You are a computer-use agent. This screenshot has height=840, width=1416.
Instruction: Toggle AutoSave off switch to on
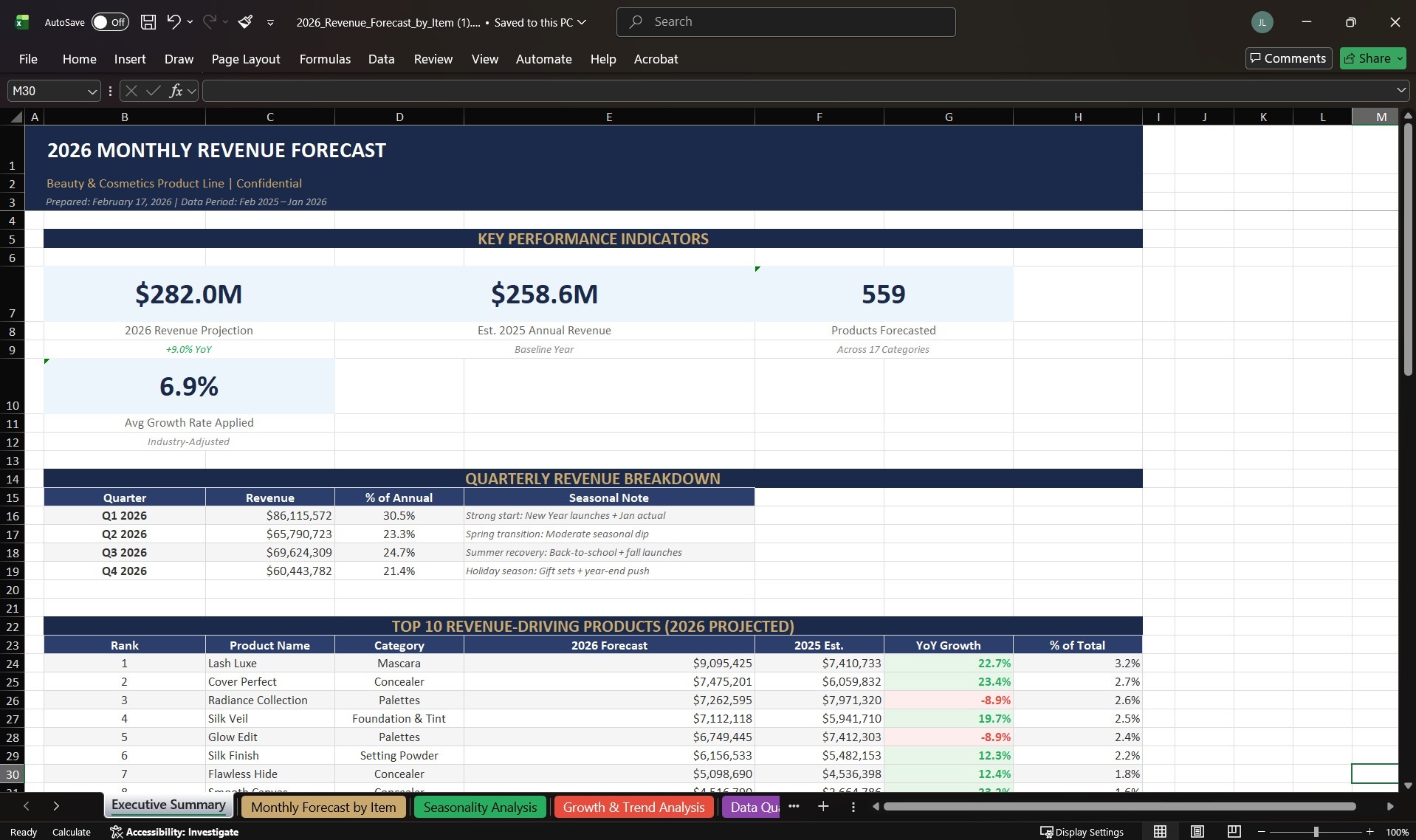109,22
